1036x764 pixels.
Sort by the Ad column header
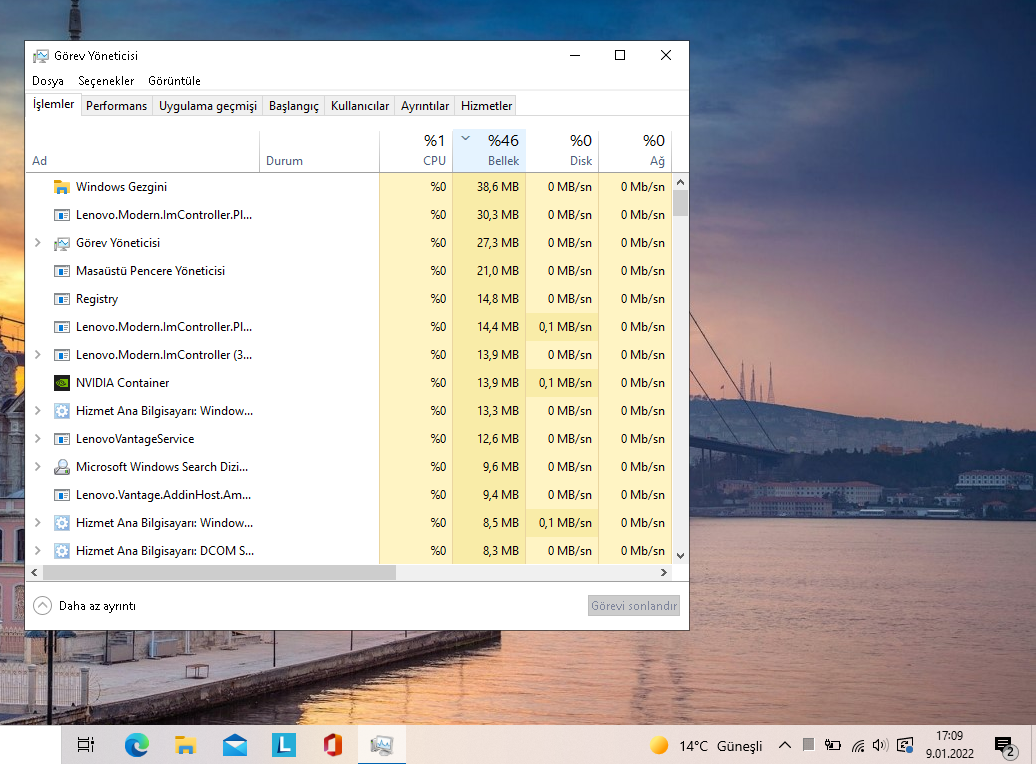[143, 151]
